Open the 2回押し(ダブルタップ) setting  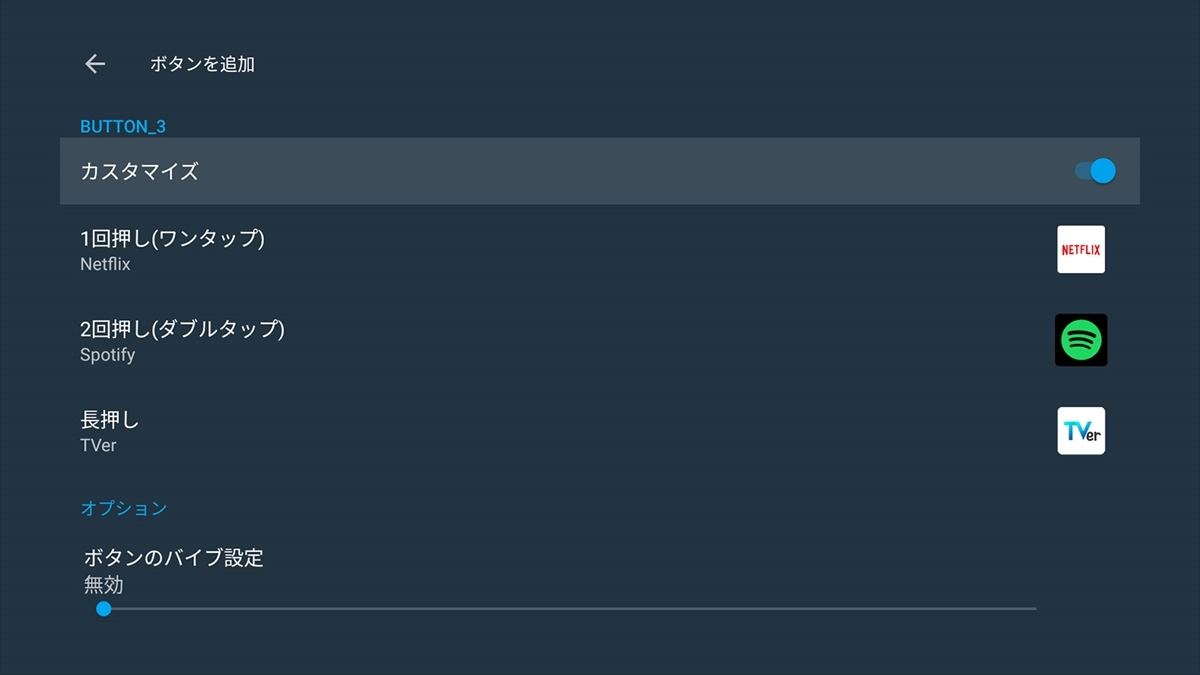pyautogui.click(x=600, y=340)
